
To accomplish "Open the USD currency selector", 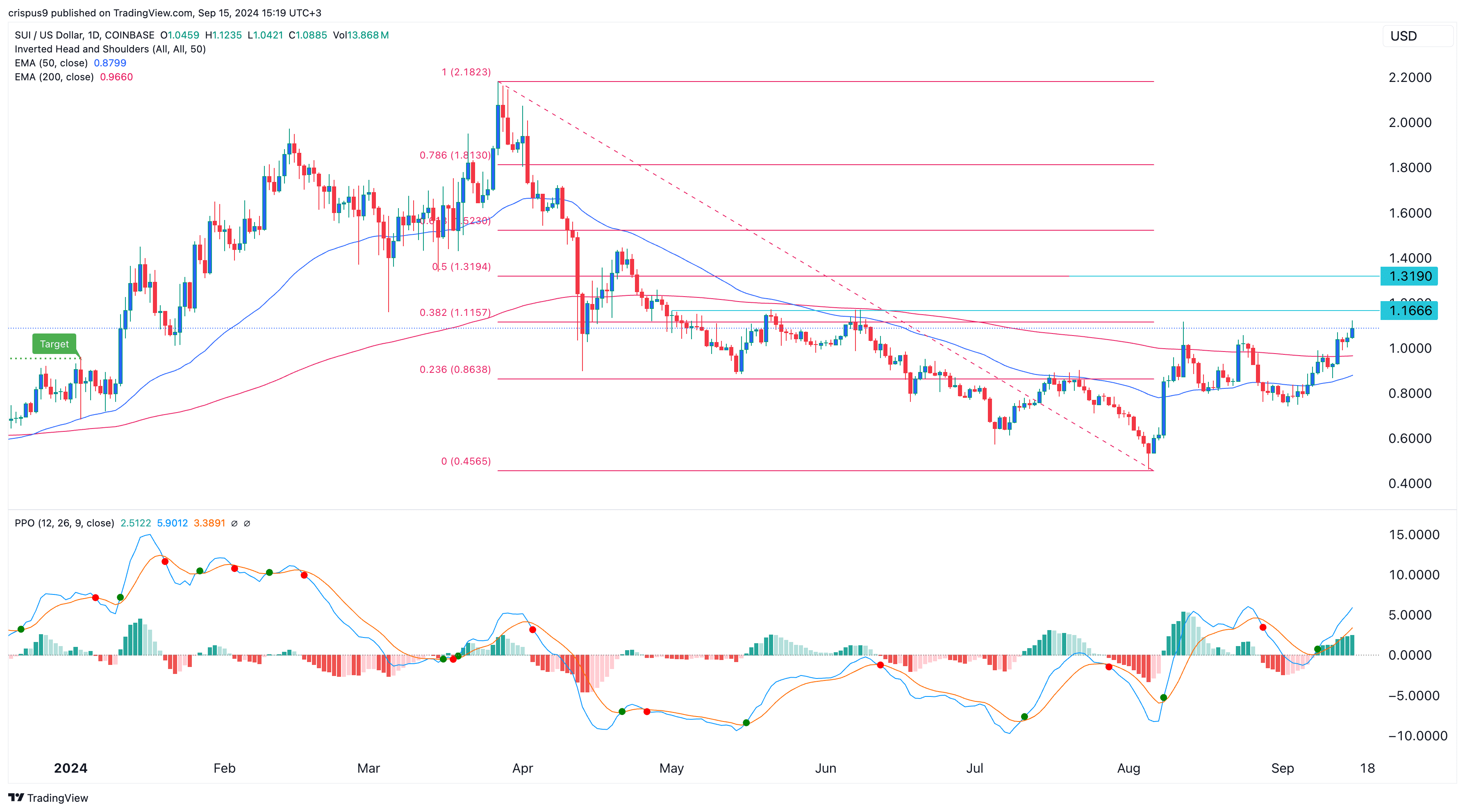I will [x=1417, y=36].
